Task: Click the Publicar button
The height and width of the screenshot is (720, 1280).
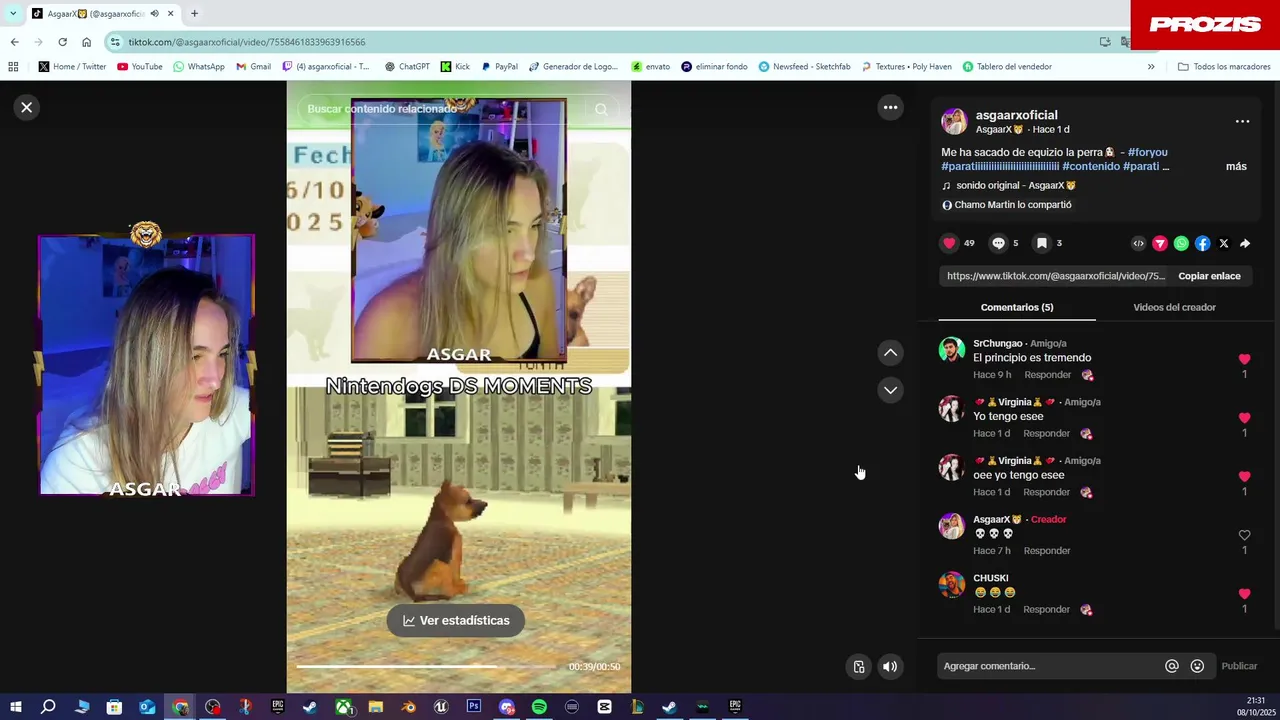Action: [x=1239, y=666]
